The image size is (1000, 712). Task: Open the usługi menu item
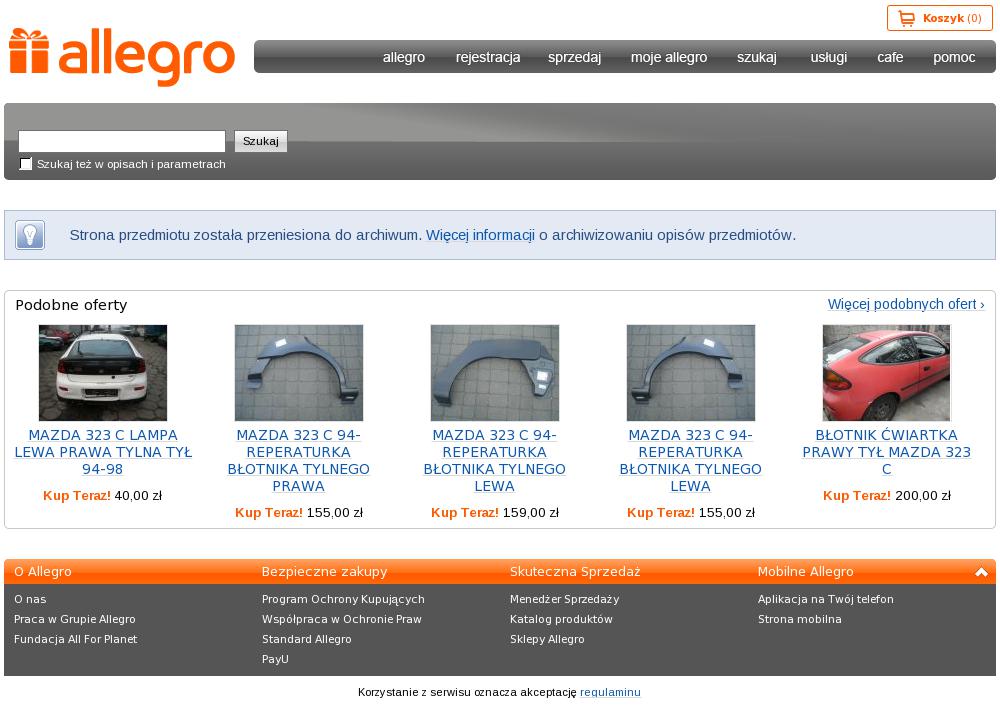(828, 57)
